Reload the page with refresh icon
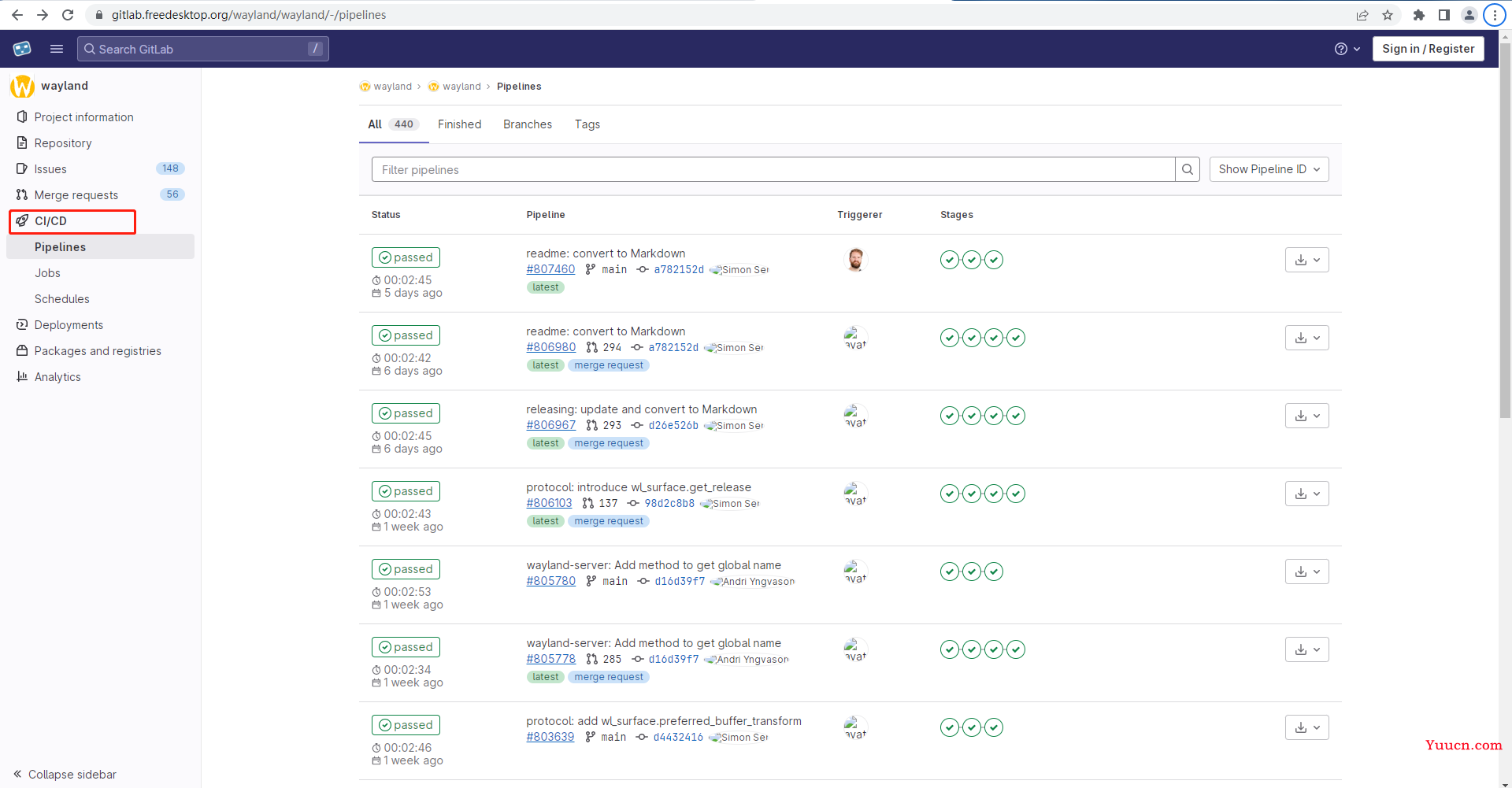 tap(68, 15)
